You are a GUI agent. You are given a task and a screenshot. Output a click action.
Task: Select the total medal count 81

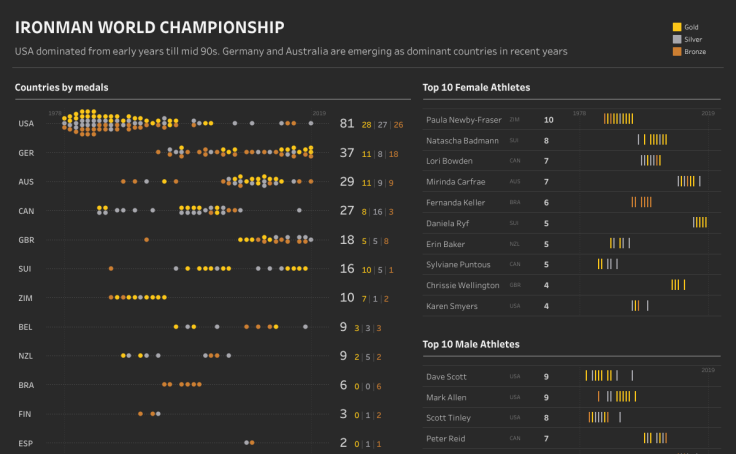click(347, 124)
